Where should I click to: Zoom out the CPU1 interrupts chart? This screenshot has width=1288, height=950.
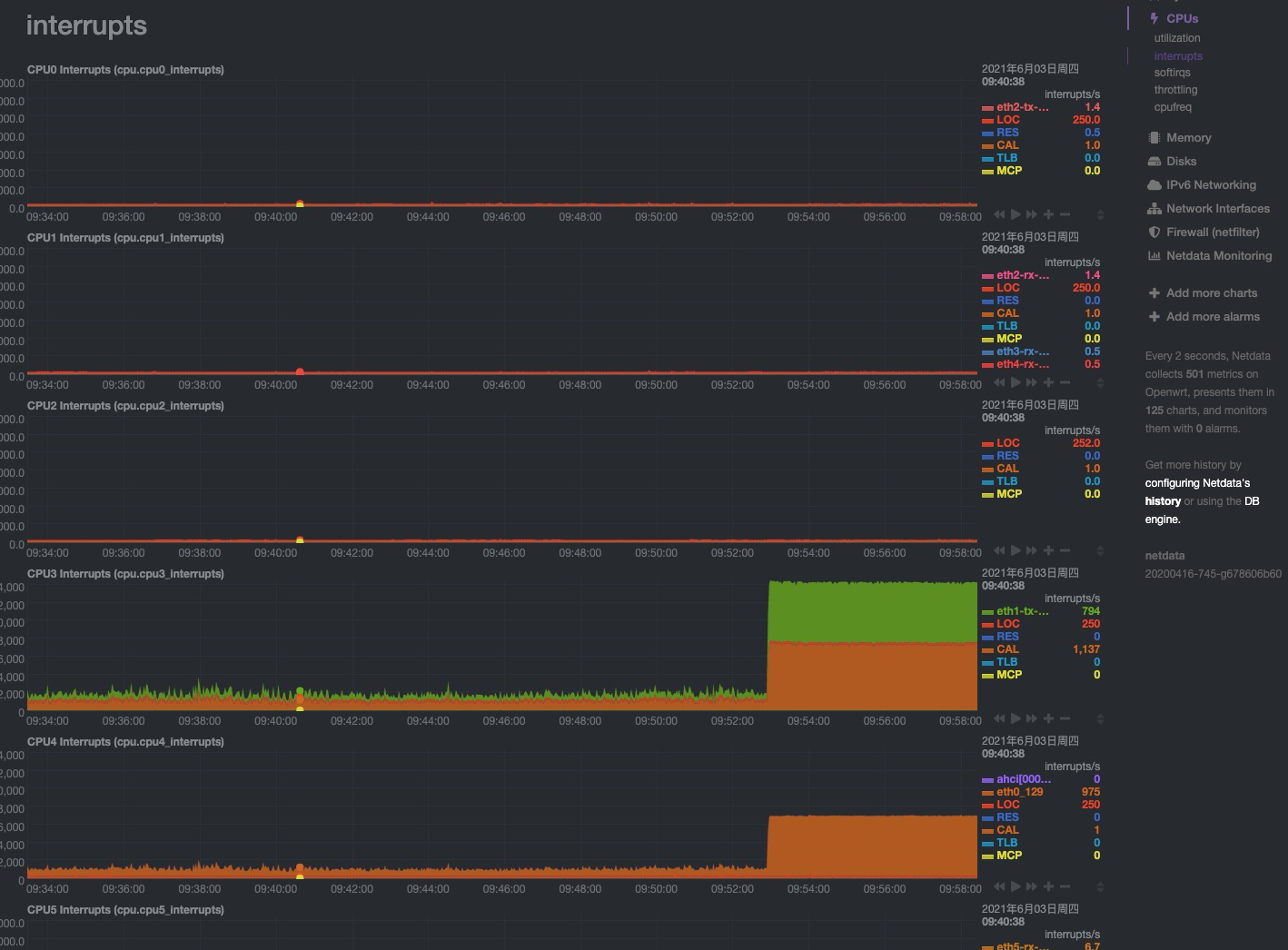1065,382
